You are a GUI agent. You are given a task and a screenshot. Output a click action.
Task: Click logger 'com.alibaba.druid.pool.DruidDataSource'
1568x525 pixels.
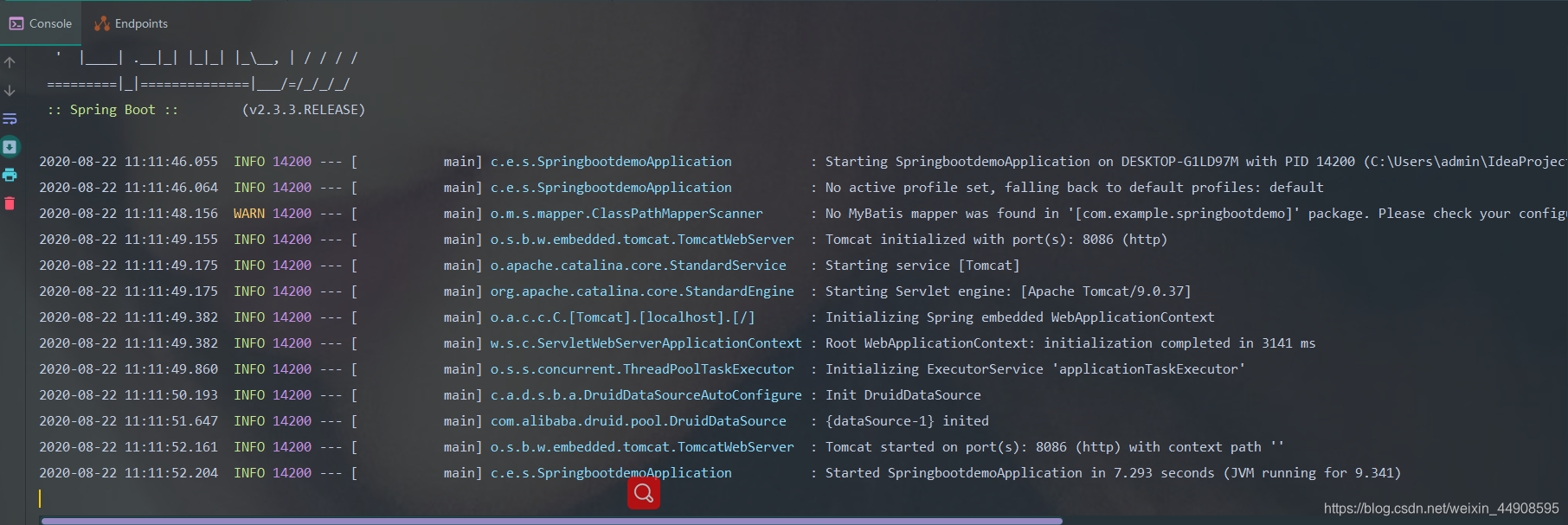pyautogui.click(x=639, y=421)
